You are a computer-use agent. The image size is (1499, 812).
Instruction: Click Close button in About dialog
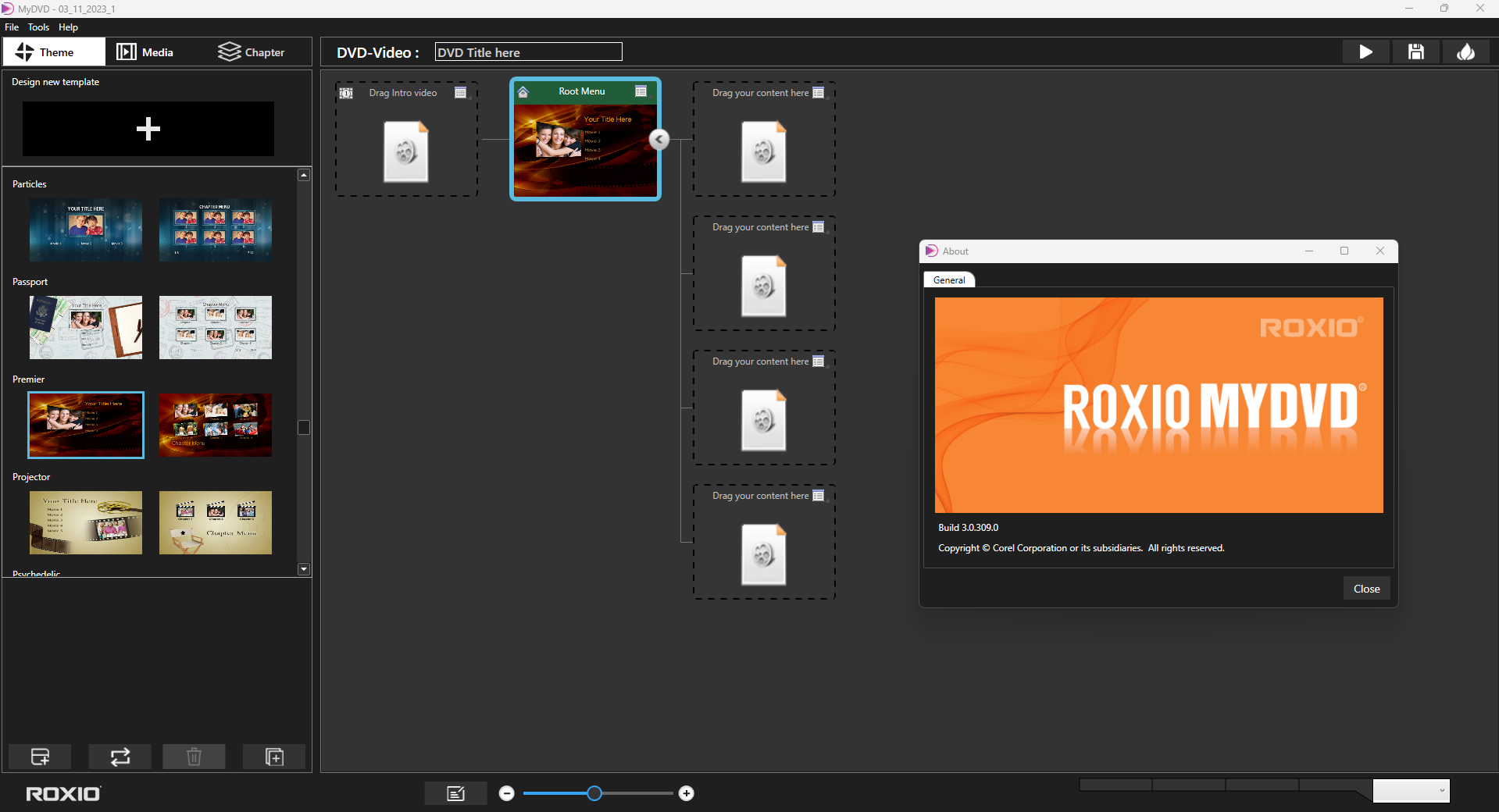[1366, 589]
